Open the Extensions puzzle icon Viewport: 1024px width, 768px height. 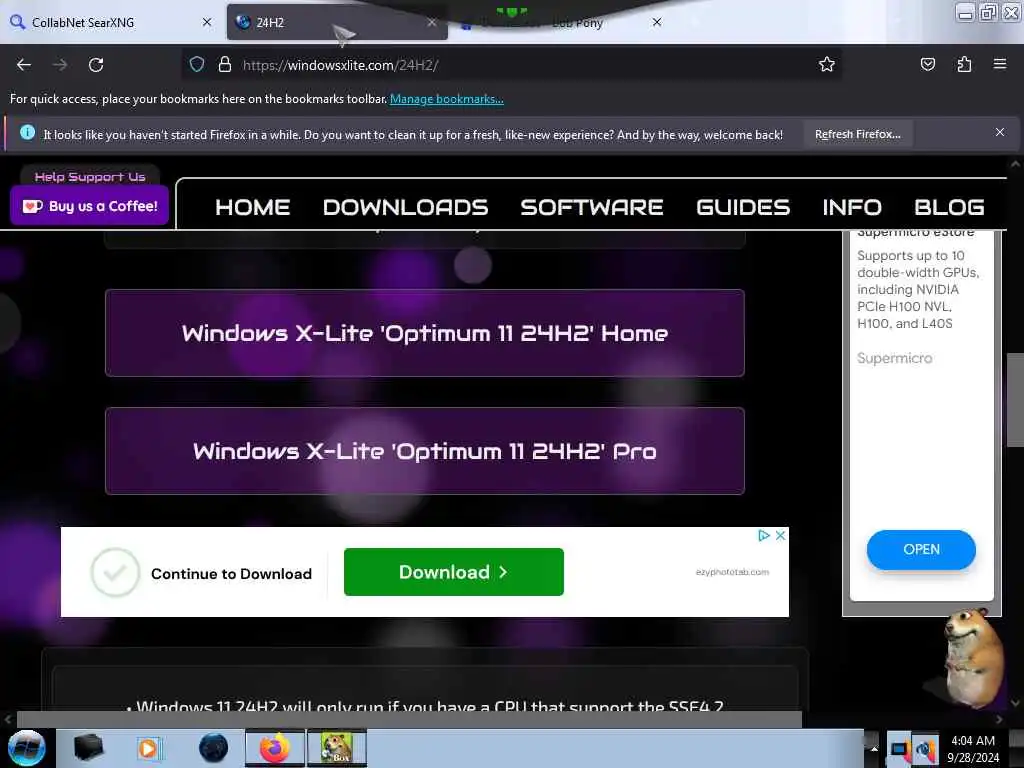click(964, 64)
